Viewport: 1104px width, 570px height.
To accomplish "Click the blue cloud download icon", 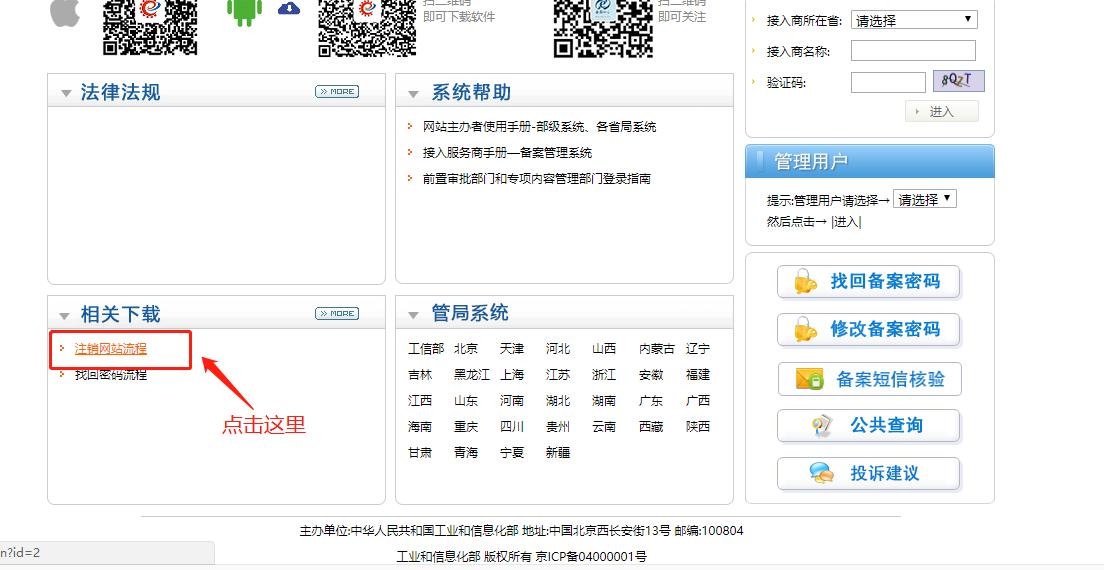I will point(289,8).
